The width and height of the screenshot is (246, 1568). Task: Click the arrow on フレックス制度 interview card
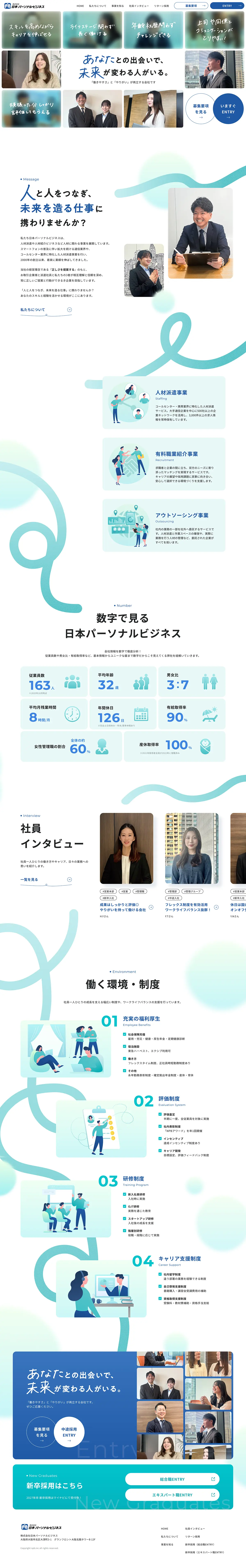(216, 907)
